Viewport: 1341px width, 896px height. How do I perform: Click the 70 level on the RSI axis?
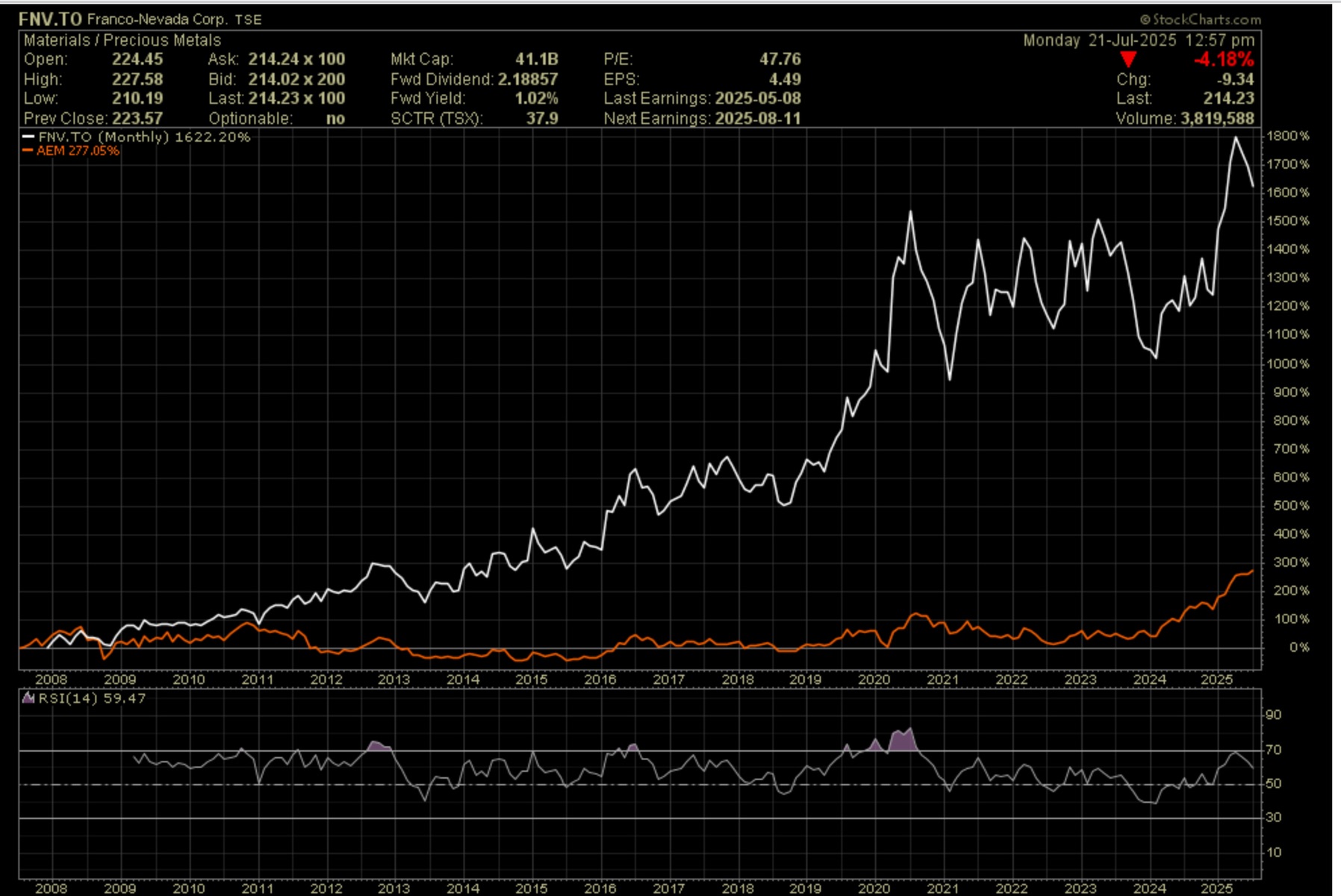[x=1274, y=750]
